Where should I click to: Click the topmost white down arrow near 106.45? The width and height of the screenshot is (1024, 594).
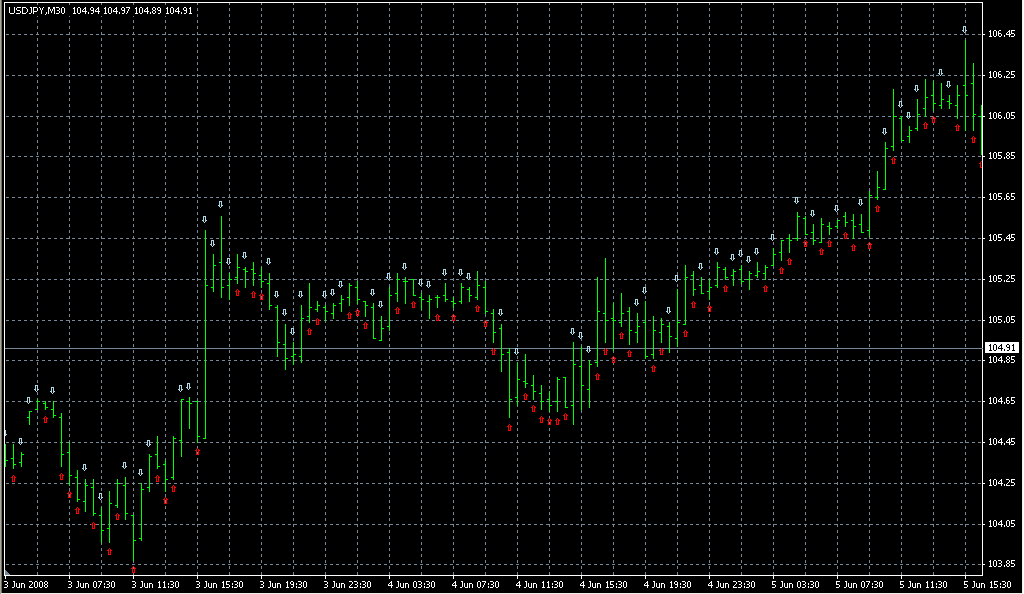965,30
